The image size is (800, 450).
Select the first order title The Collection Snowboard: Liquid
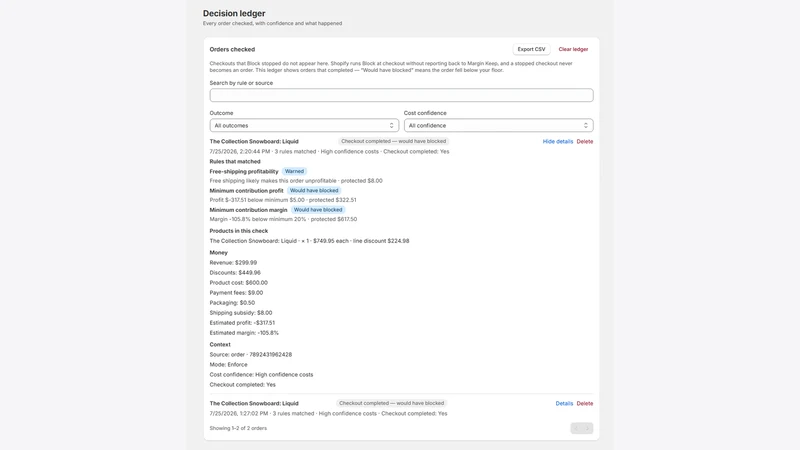[254, 141]
